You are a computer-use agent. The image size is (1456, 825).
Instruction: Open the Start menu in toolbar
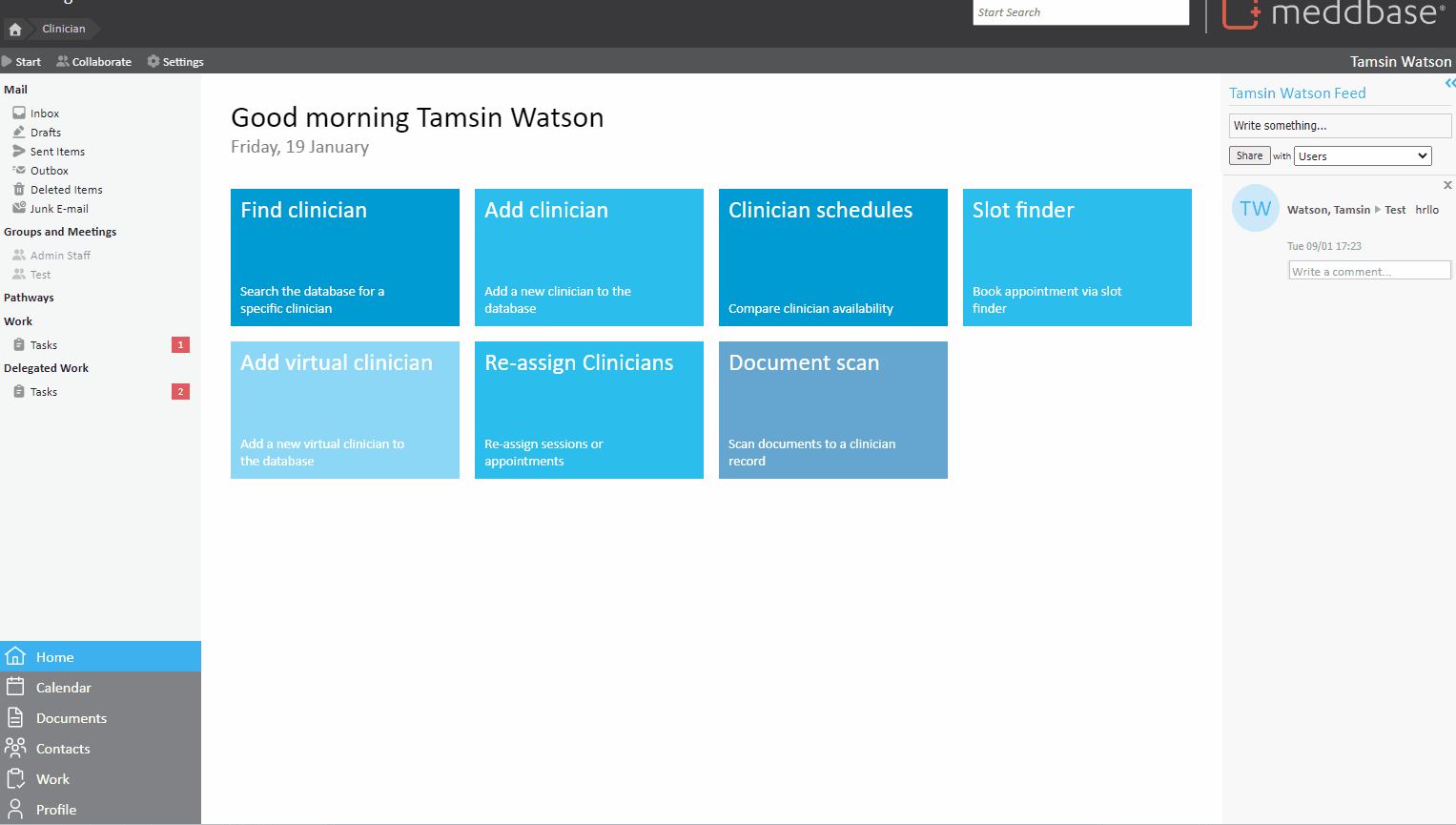point(22,62)
